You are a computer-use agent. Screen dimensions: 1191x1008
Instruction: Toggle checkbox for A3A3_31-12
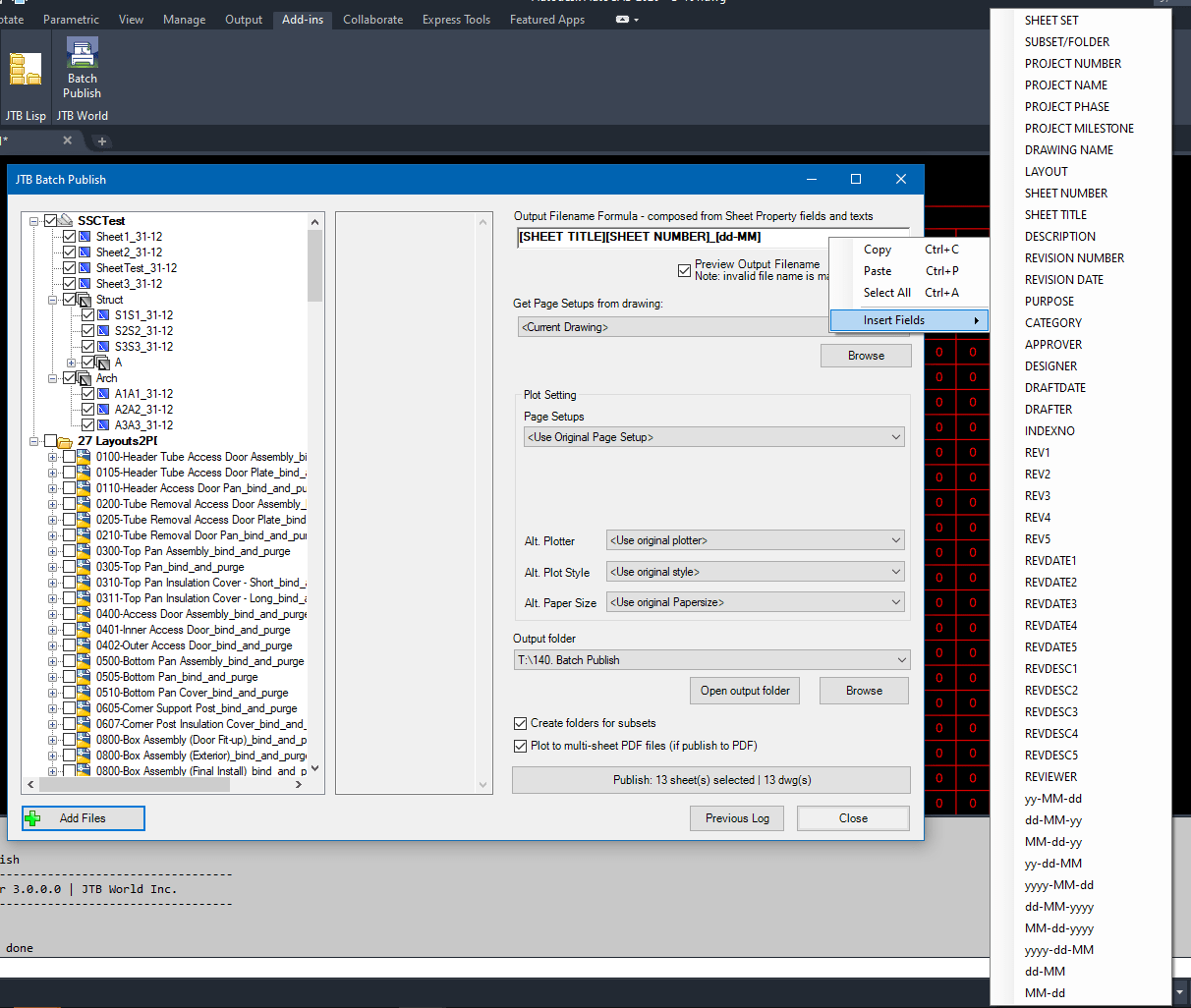tap(87, 425)
